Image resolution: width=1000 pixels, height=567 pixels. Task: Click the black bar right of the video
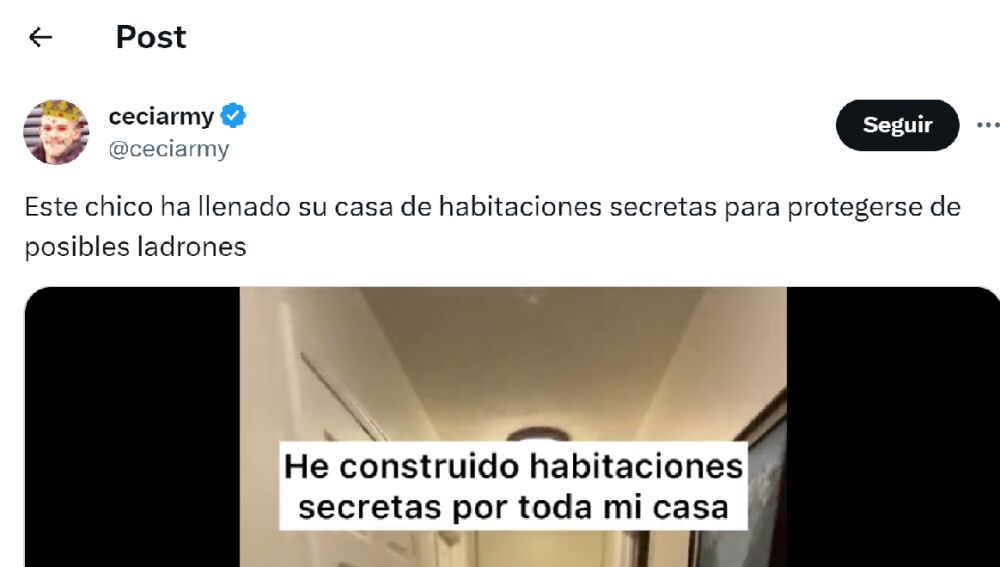coord(893,427)
